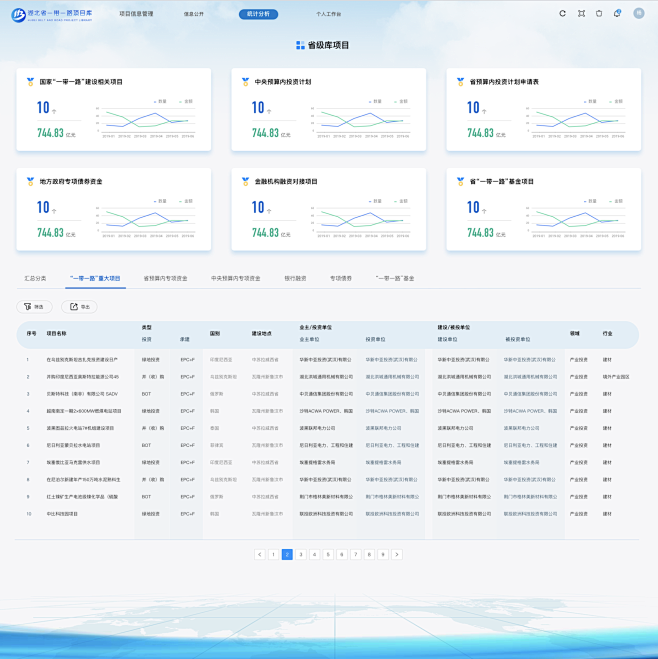
Task: Click the grid icon beside 省级库项目 title
Action: coord(300,45)
